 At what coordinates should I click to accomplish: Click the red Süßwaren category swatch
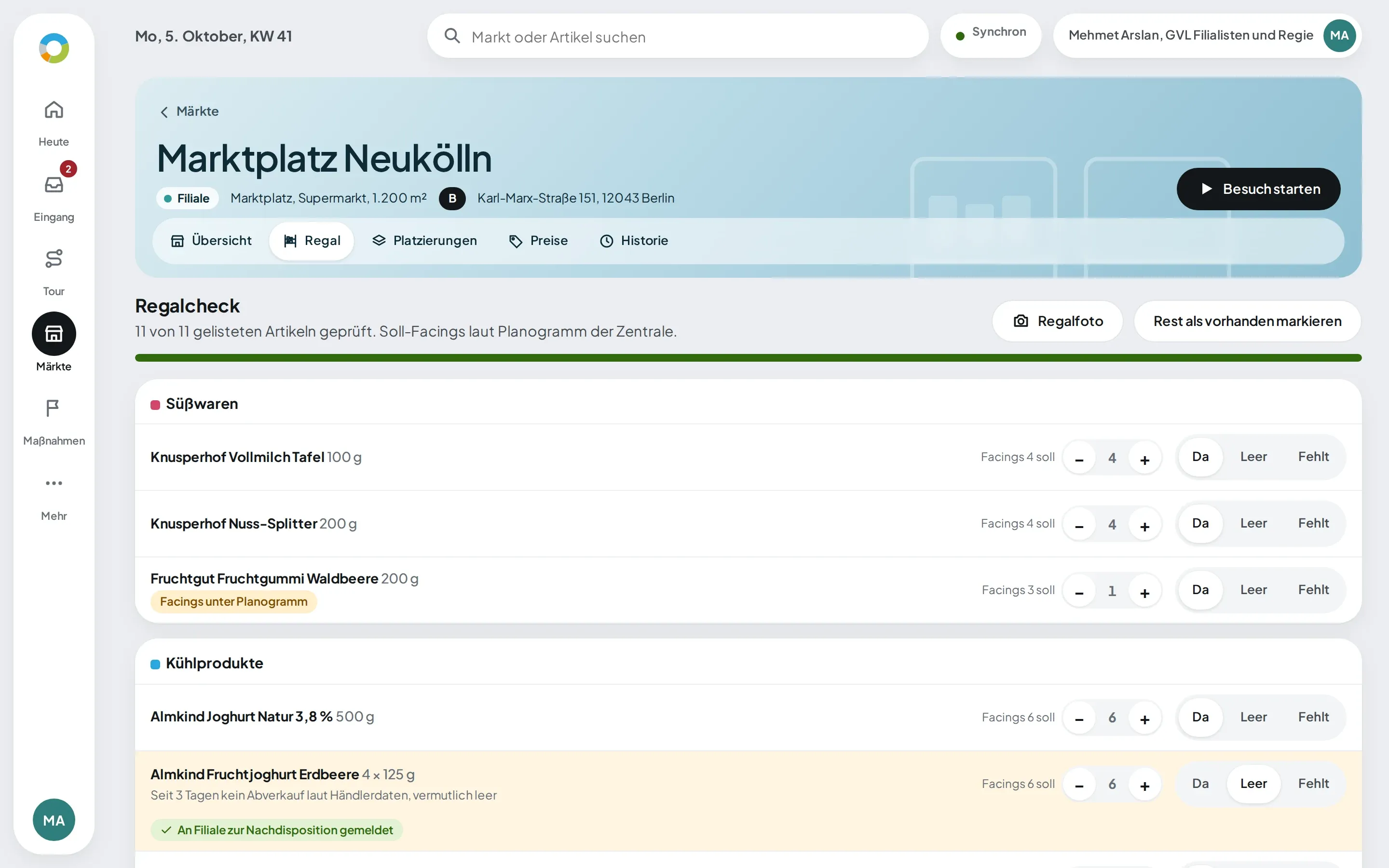(155, 405)
